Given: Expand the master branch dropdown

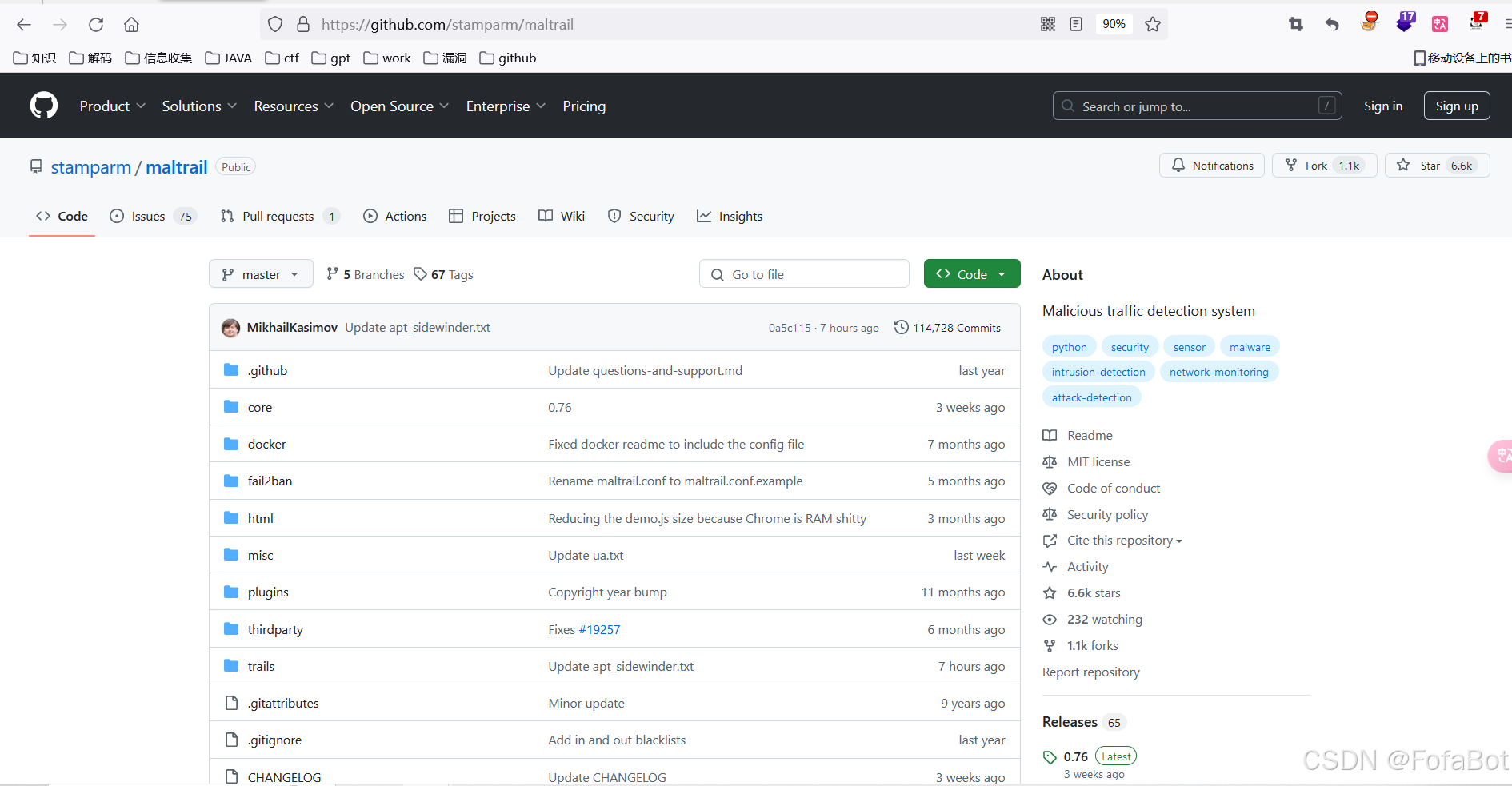Looking at the screenshot, I should pyautogui.click(x=261, y=274).
